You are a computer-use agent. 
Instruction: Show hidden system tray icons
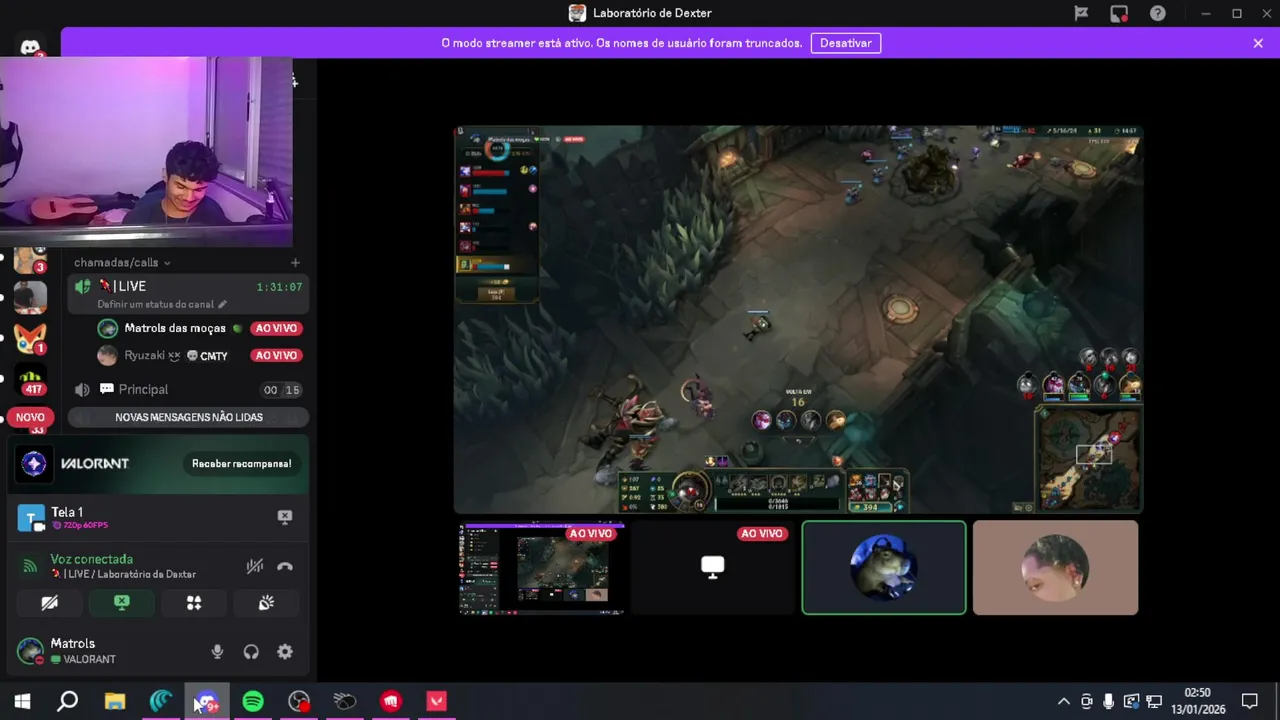pyautogui.click(x=1064, y=701)
